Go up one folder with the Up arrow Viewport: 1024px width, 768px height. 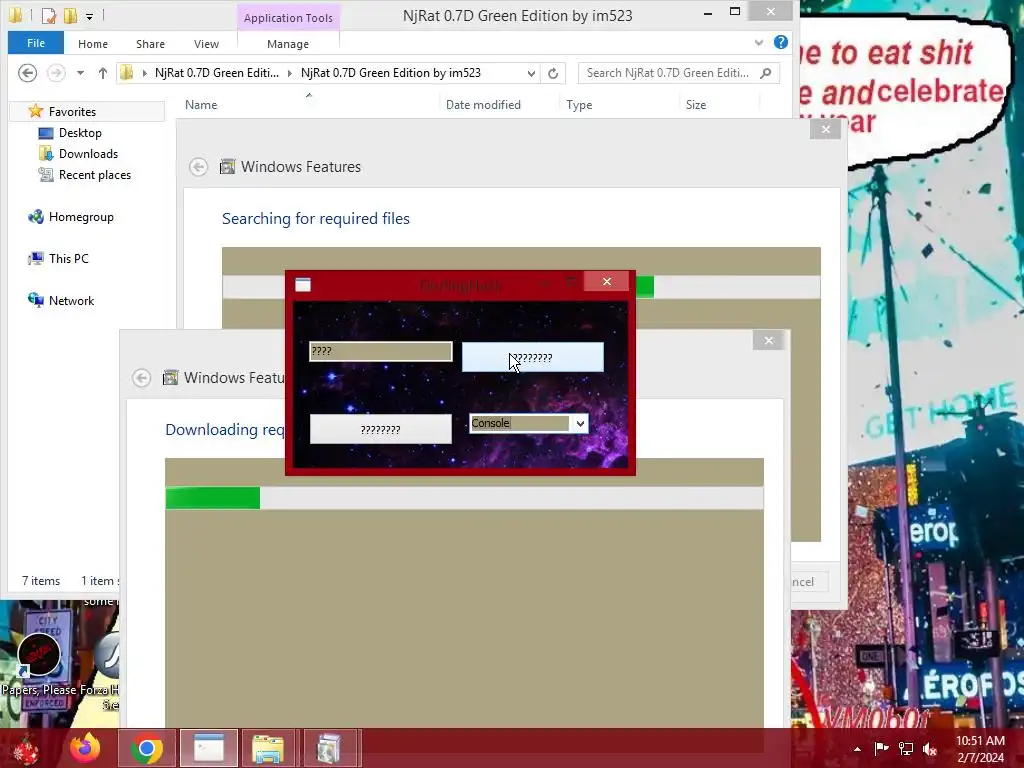(x=103, y=73)
